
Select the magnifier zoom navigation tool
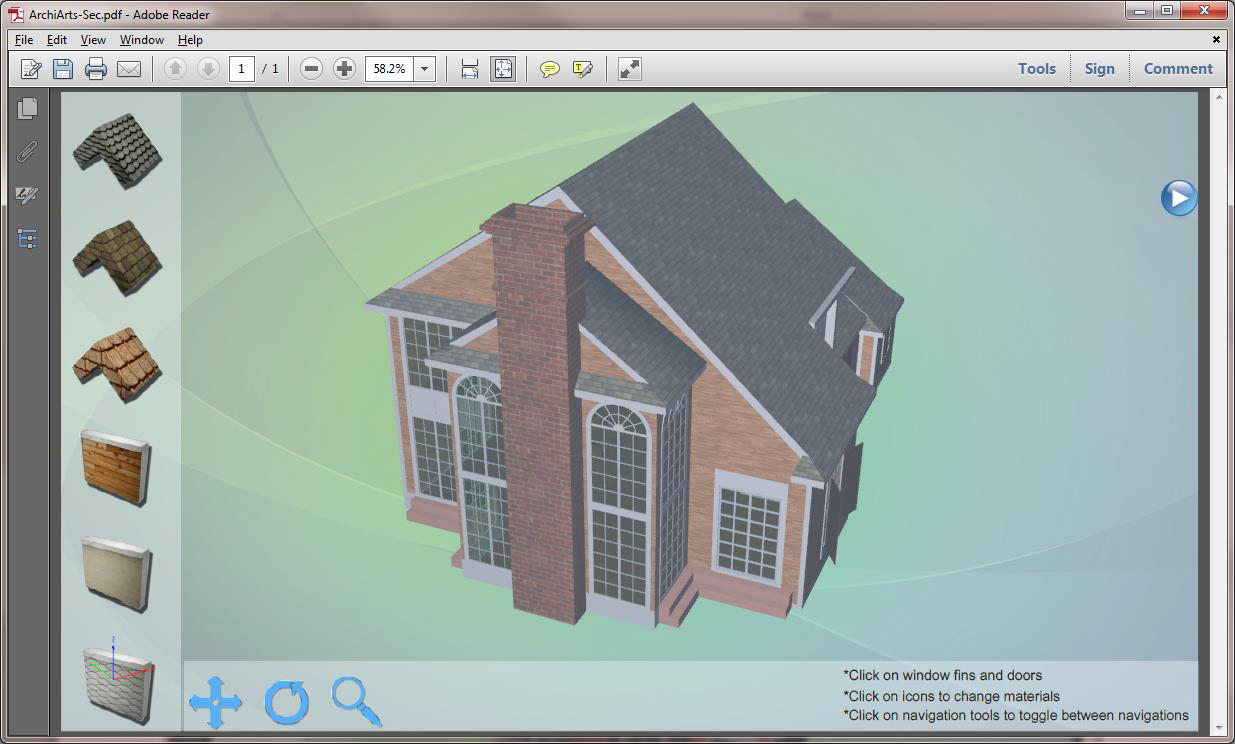click(357, 702)
